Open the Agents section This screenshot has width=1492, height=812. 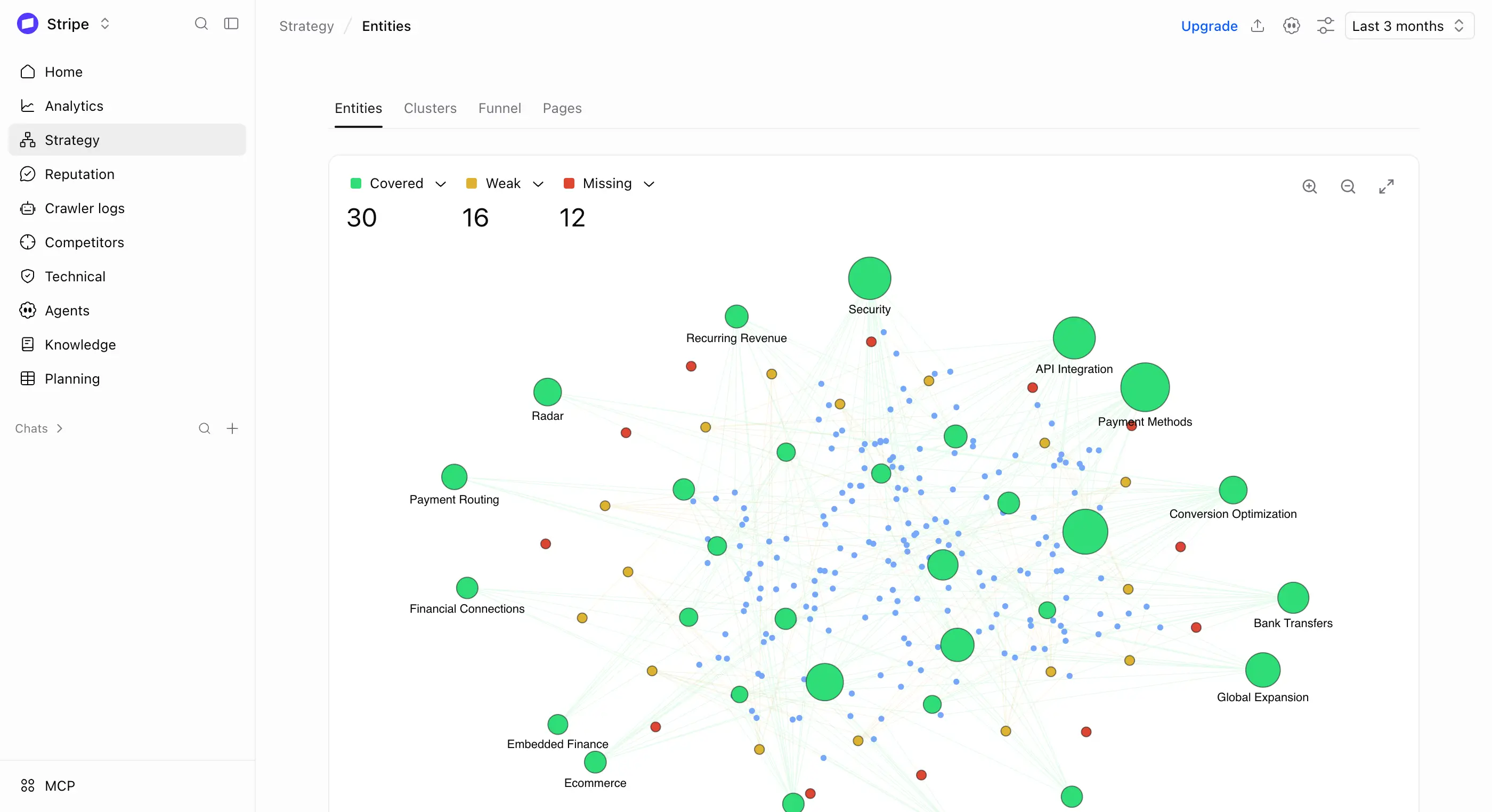click(127, 311)
